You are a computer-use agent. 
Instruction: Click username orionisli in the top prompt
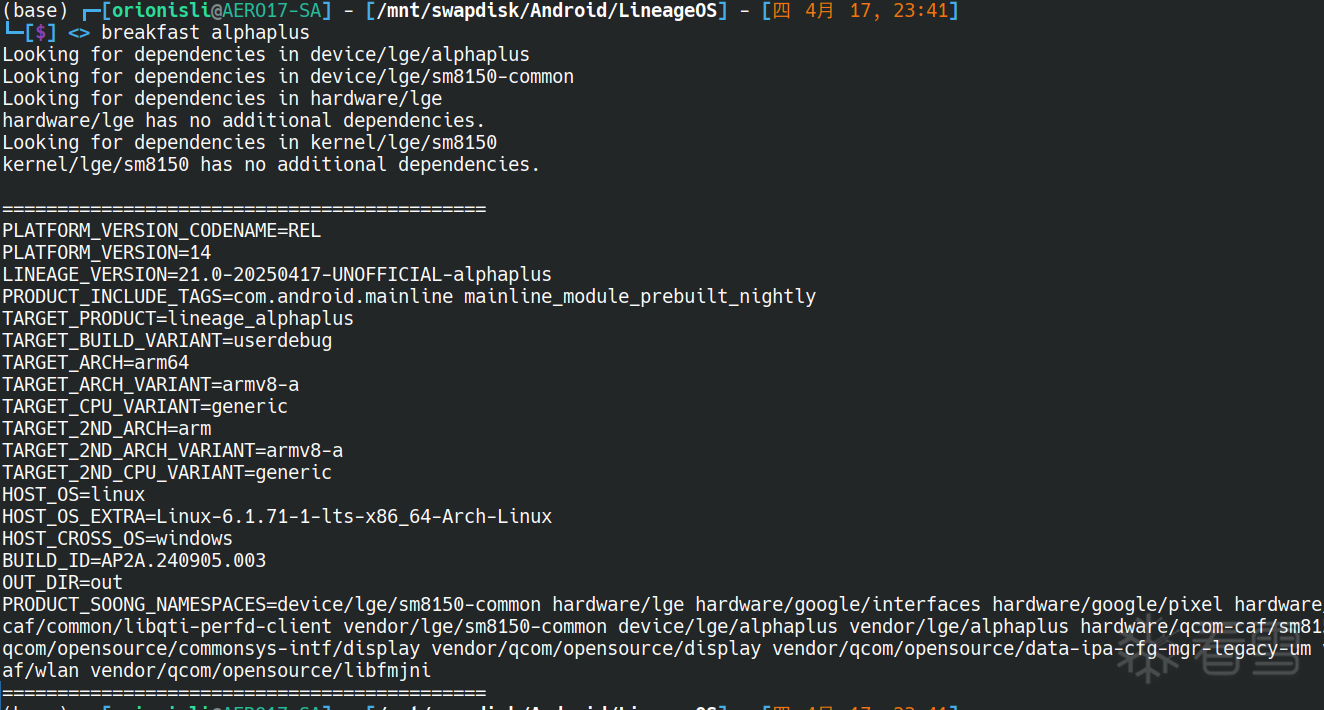158,11
